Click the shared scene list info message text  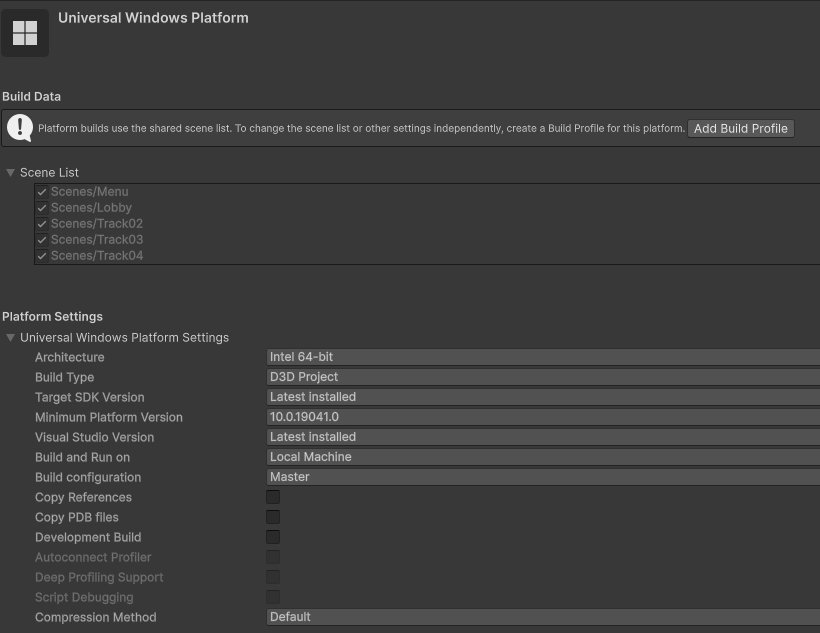pyautogui.click(x=361, y=129)
